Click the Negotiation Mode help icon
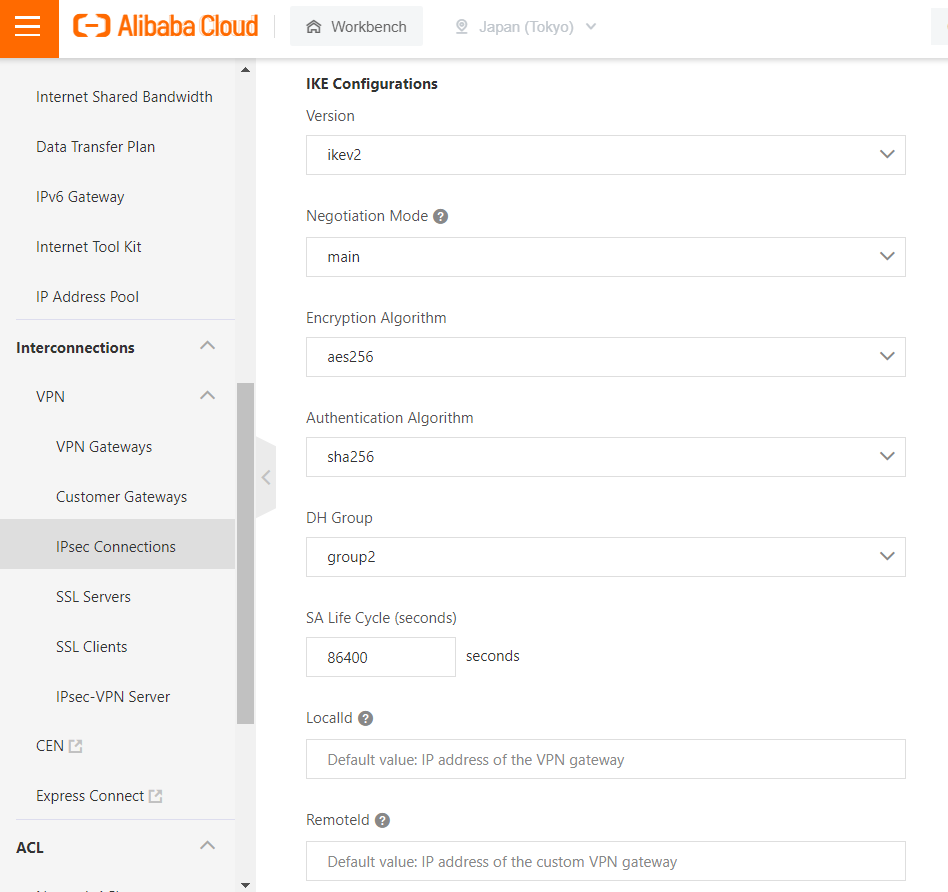The image size is (948, 892). [x=440, y=216]
